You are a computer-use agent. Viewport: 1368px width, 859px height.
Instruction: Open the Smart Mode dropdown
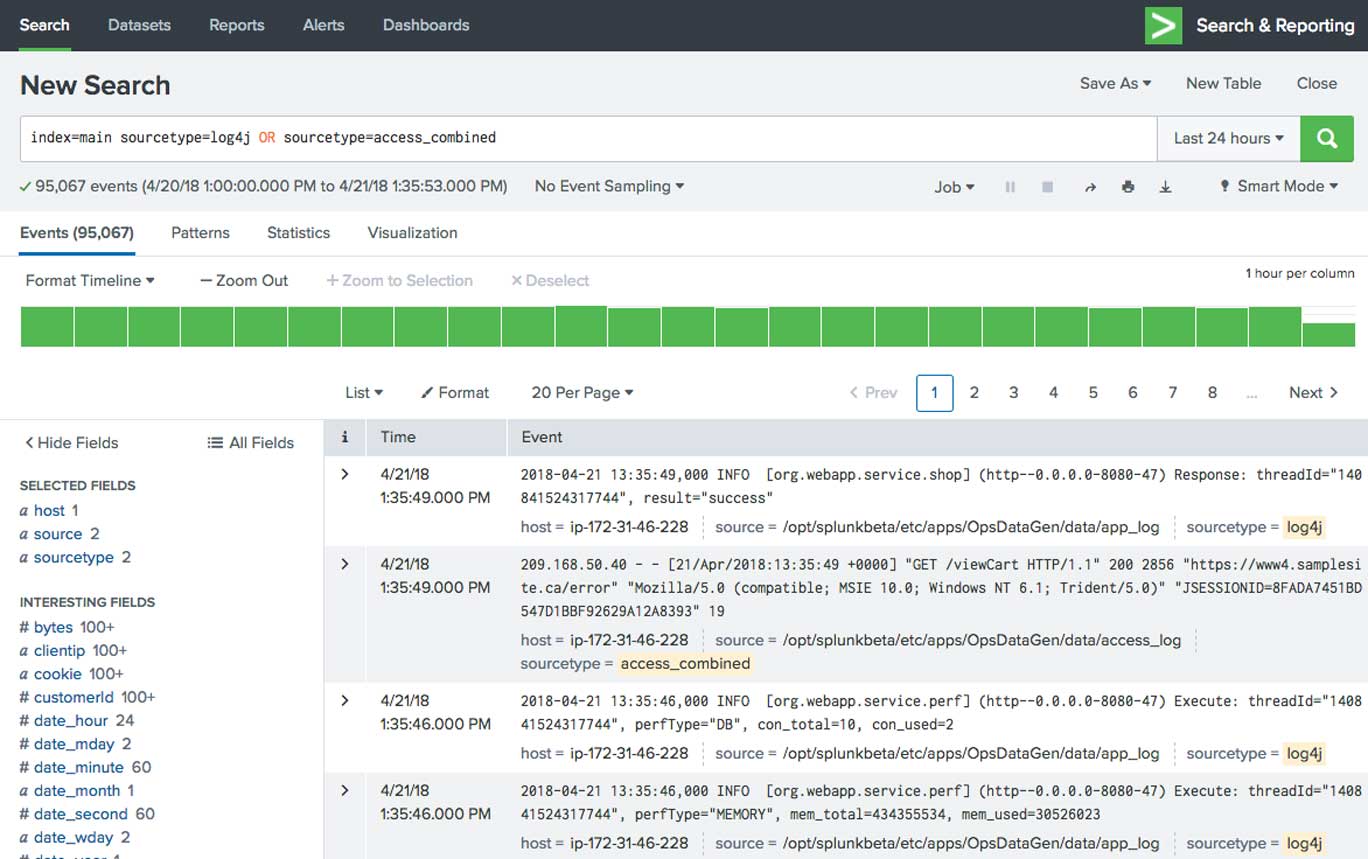point(1278,187)
